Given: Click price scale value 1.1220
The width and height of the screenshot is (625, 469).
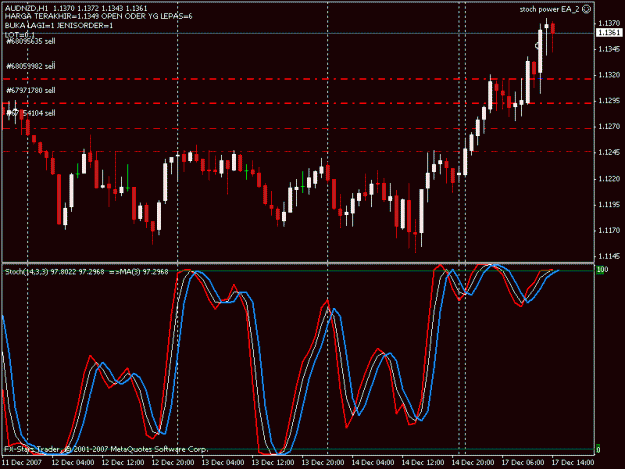Looking at the screenshot, I should click(609, 179).
